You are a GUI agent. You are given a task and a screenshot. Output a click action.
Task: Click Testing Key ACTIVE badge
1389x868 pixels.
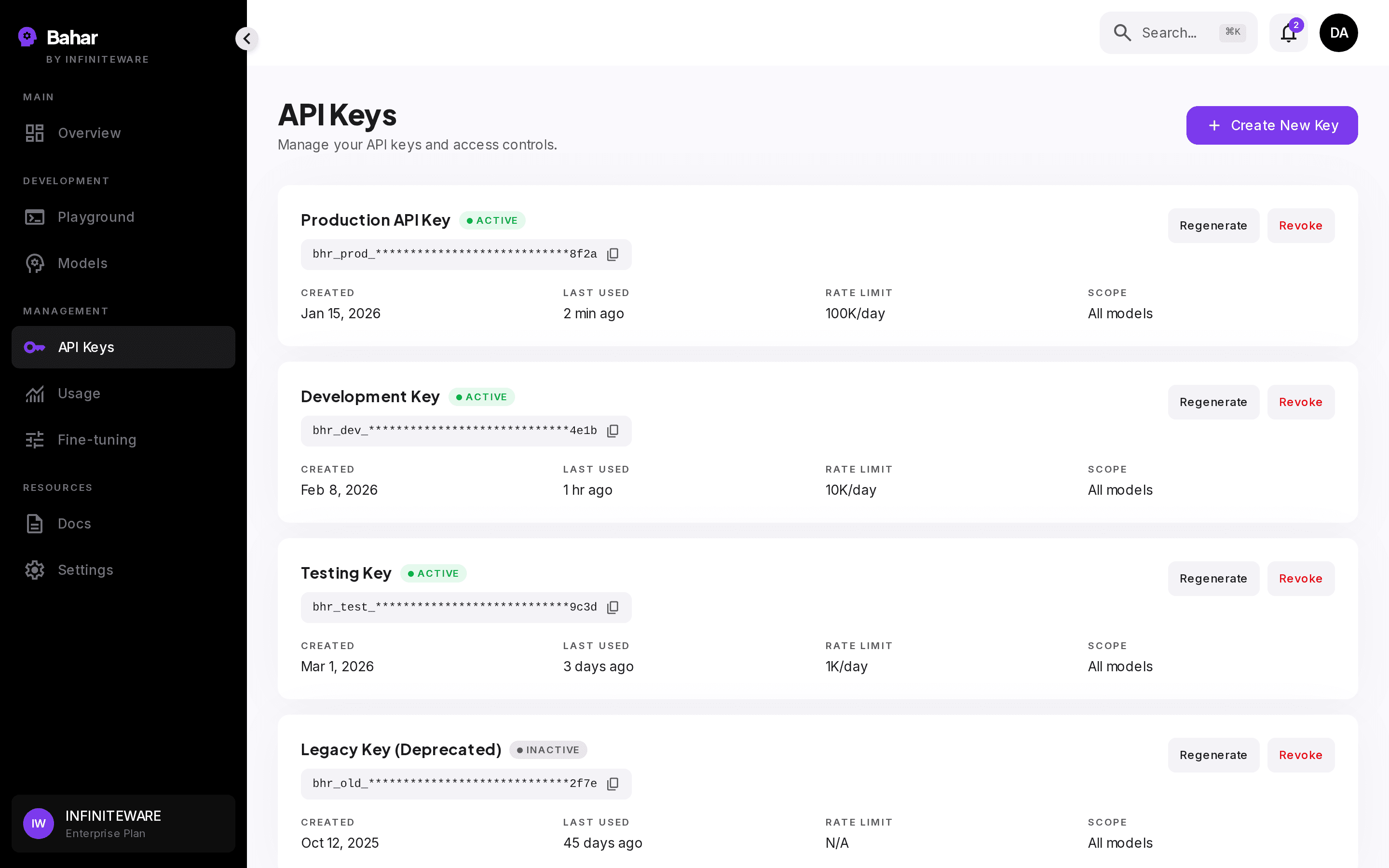[x=434, y=573]
